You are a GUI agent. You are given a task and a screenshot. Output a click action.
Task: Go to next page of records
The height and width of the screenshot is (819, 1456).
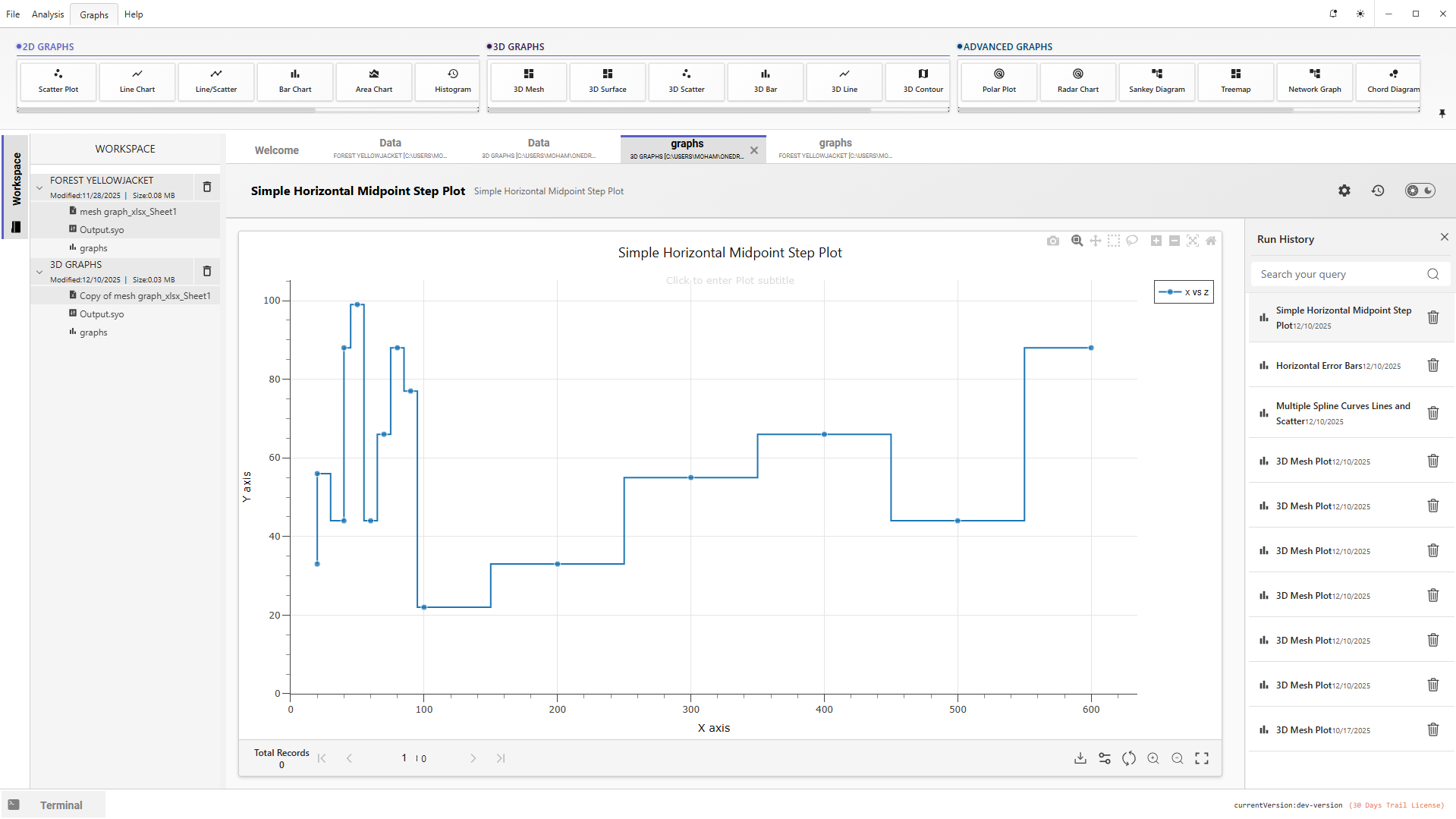click(x=473, y=758)
